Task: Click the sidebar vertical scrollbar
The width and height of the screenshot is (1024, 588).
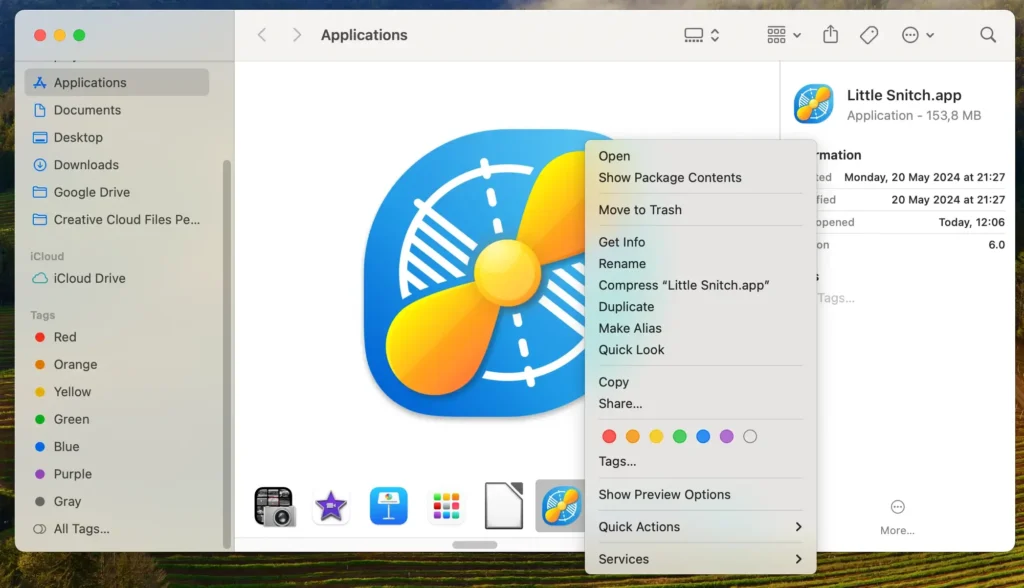Action: coord(227,353)
